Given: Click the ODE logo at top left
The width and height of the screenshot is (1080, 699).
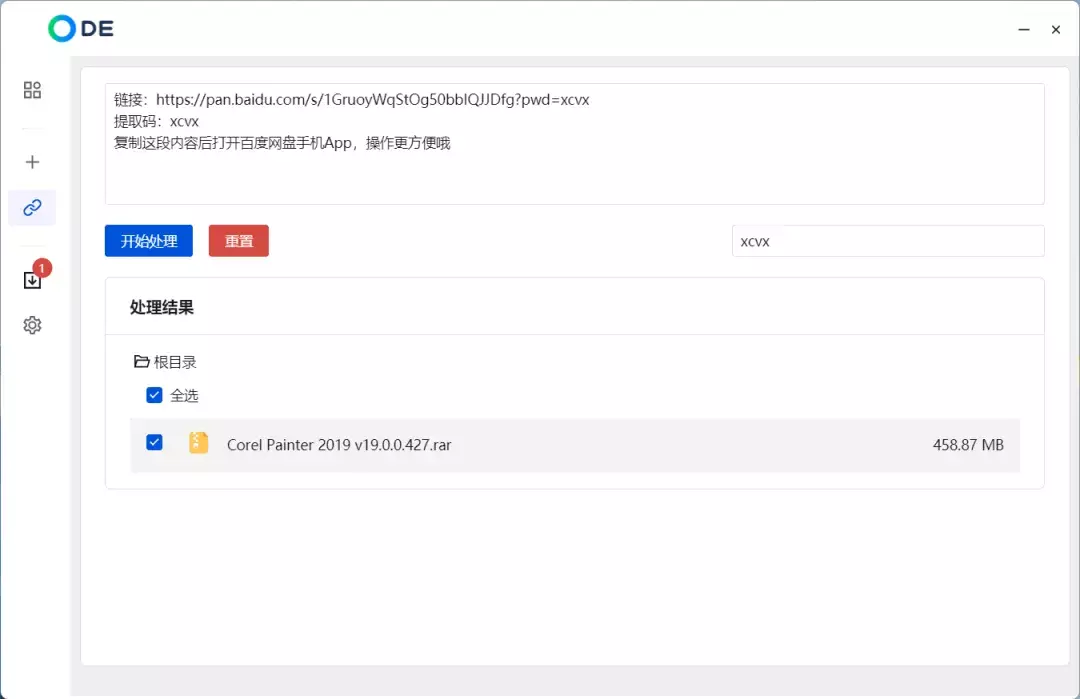Looking at the screenshot, I should [x=81, y=28].
